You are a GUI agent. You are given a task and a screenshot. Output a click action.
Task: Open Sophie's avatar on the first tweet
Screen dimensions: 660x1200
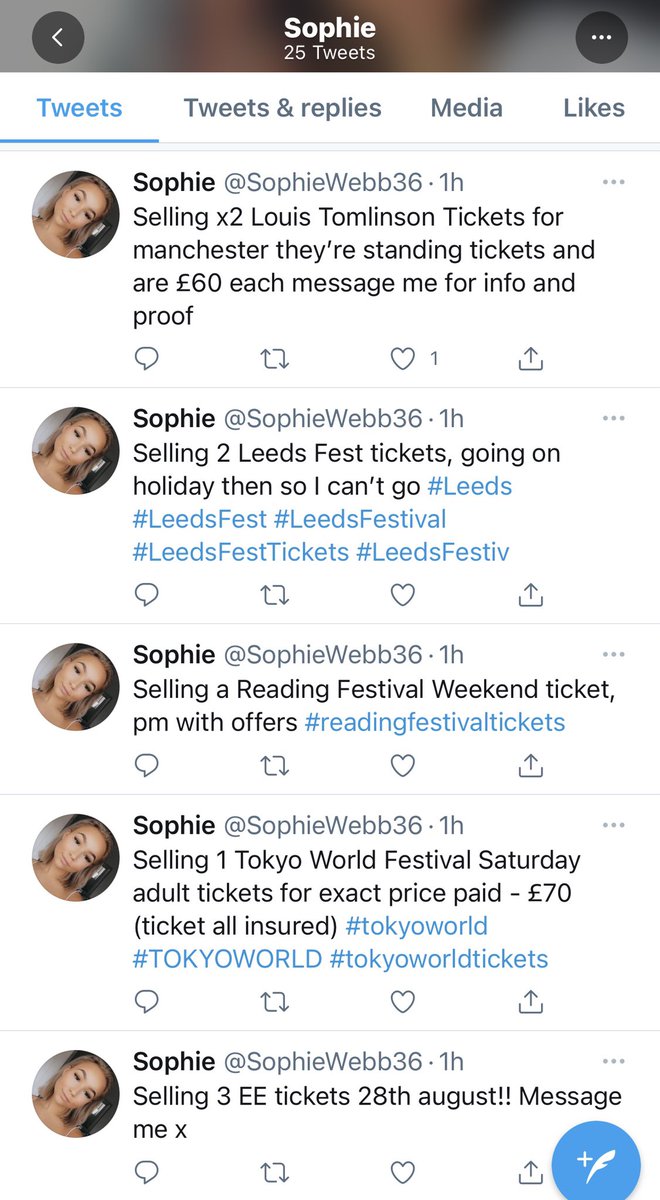pyautogui.click(x=76, y=214)
